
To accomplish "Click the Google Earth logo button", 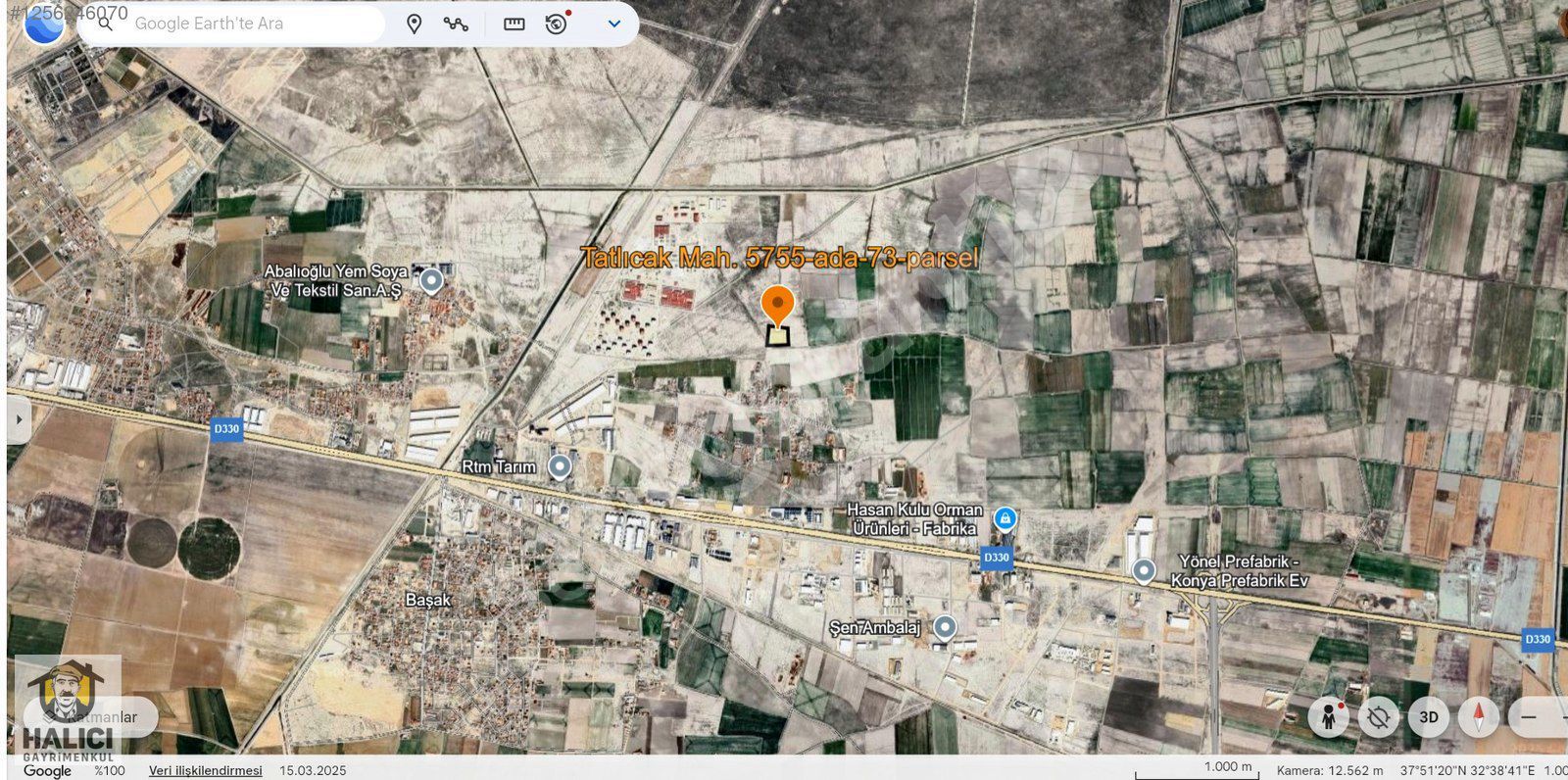I will point(43,24).
